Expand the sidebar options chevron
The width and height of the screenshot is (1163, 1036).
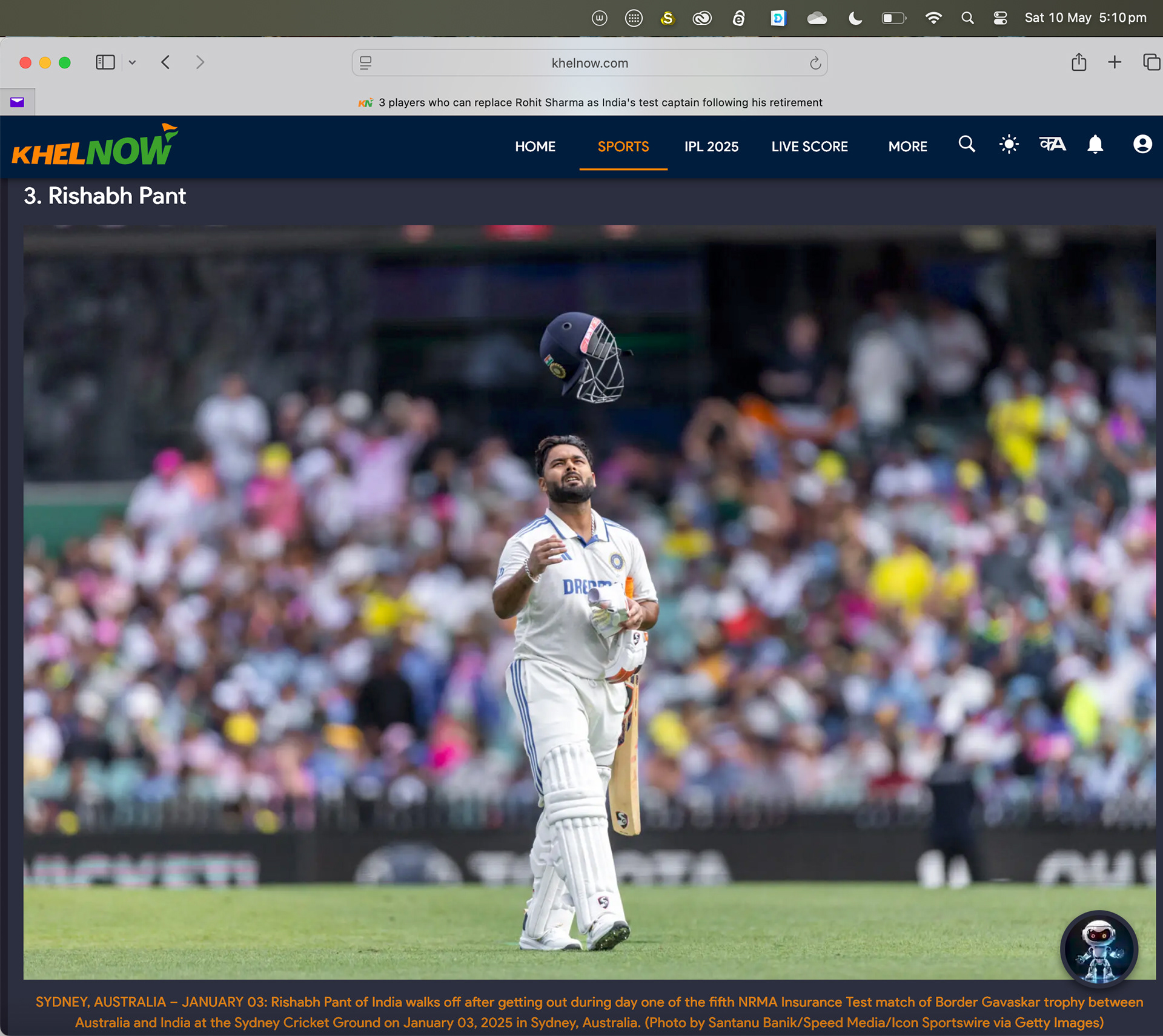pyautogui.click(x=132, y=62)
